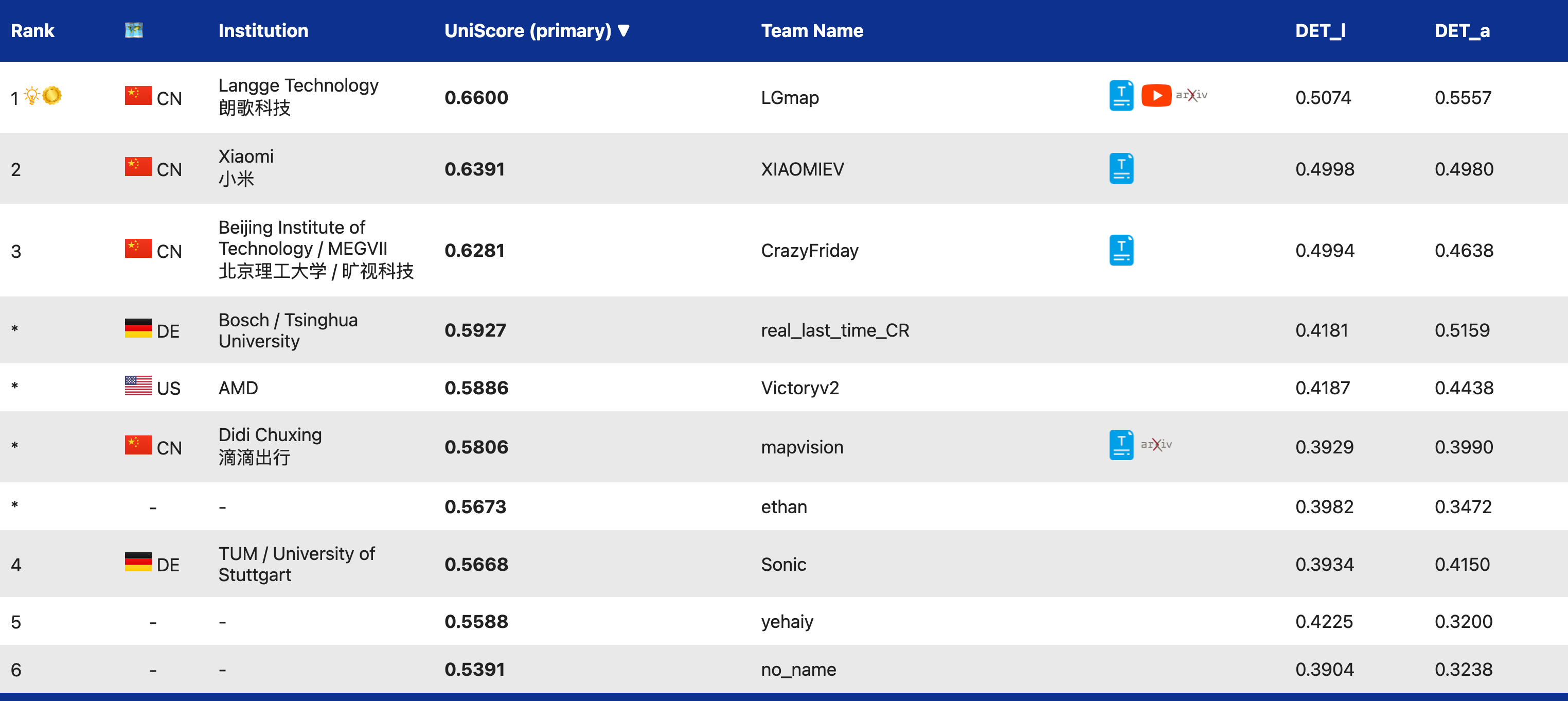Open LGmap arXiv paper link icon
1568x701 pixels.
[x=1191, y=95]
